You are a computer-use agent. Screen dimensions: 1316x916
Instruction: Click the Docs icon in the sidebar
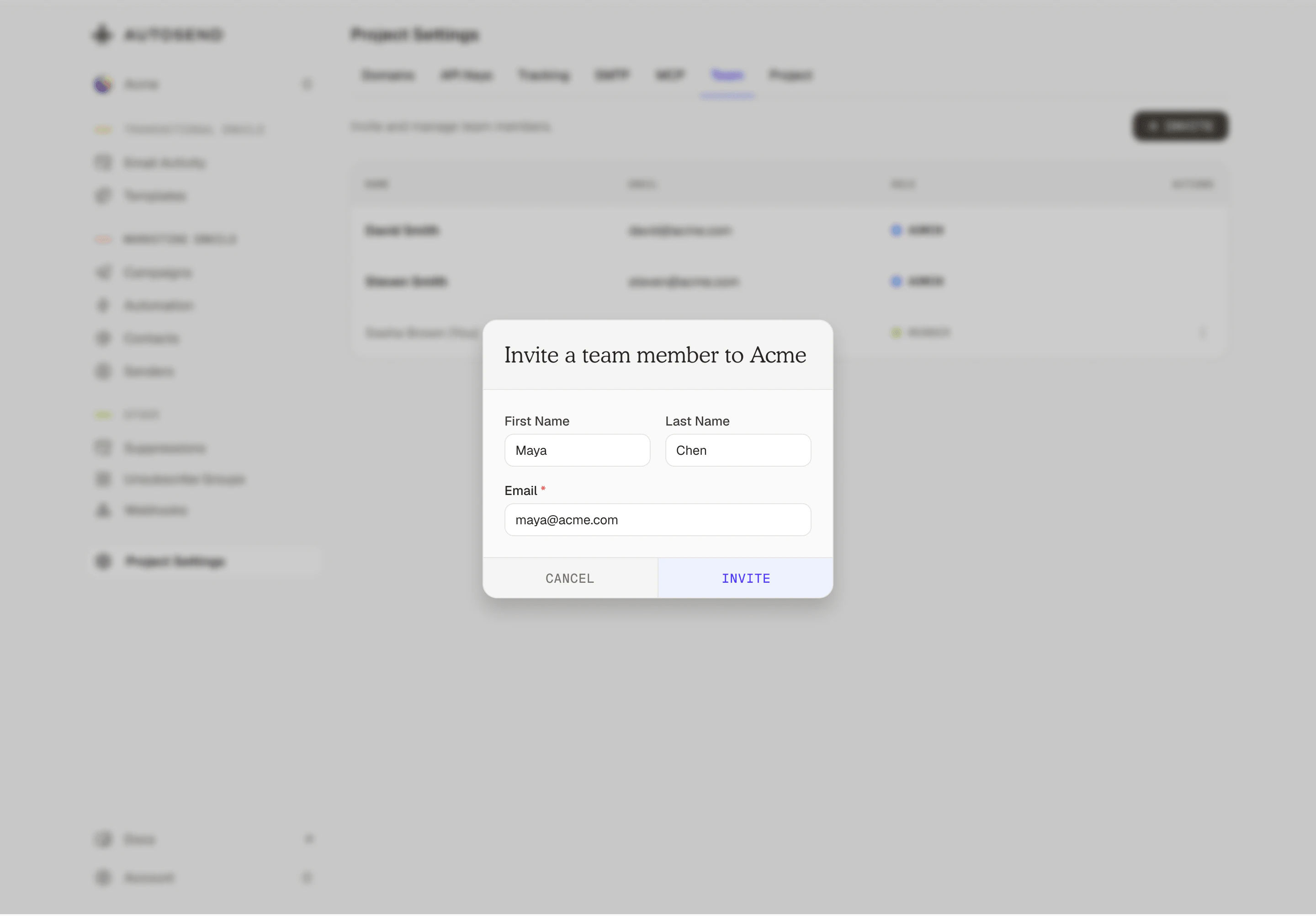(x=103, y=839)
